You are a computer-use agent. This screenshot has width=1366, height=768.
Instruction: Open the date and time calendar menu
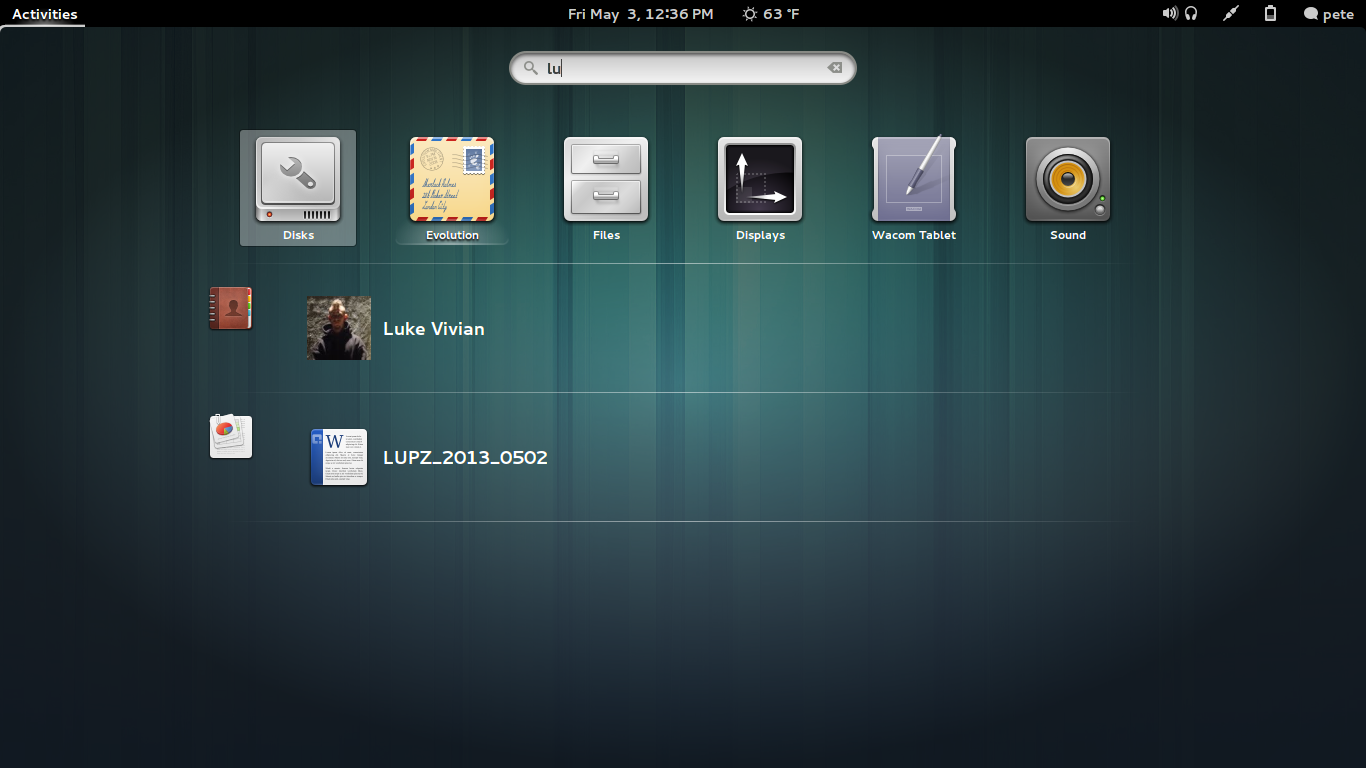[x=640, y=14]
